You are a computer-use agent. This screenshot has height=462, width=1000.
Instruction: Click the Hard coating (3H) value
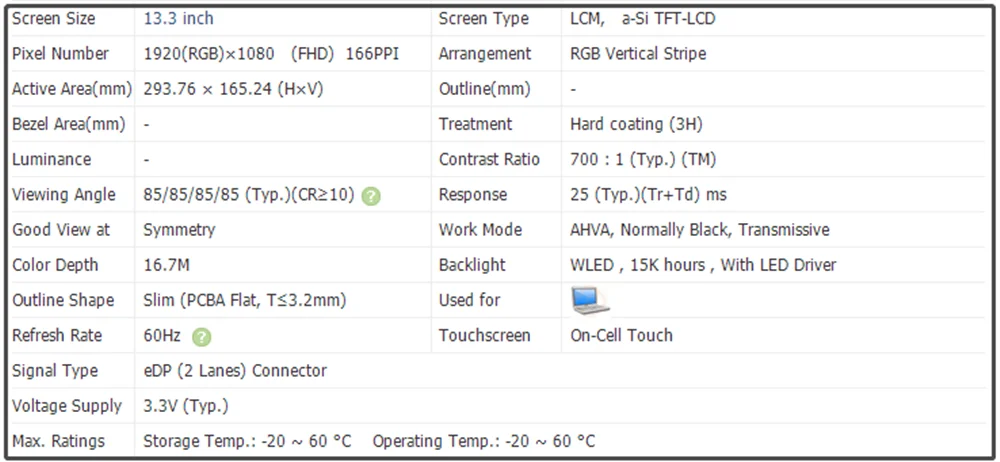point(636,124)
